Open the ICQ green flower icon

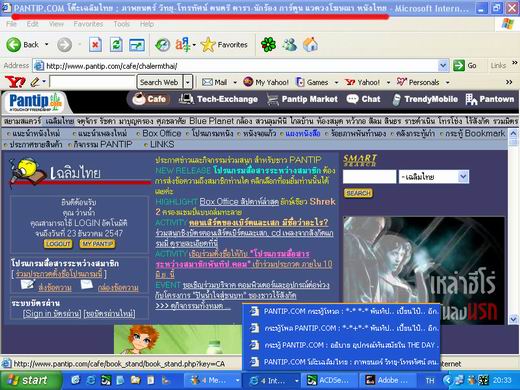[x=268, y=44]
